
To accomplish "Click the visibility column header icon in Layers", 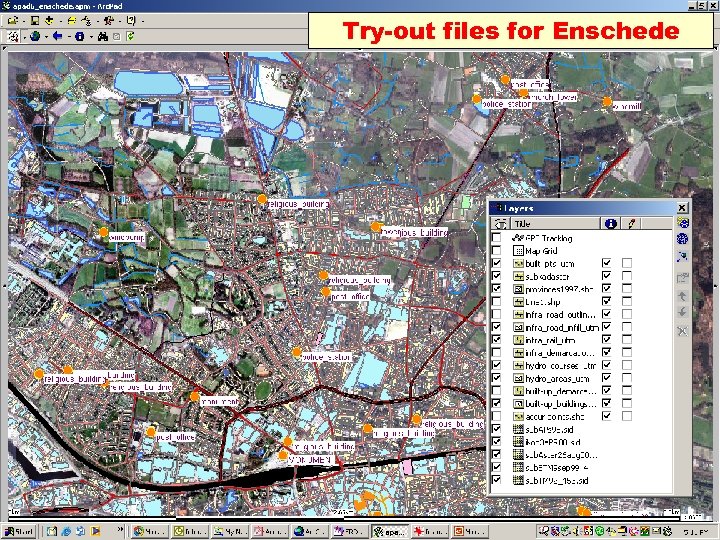I will [501, 224].
